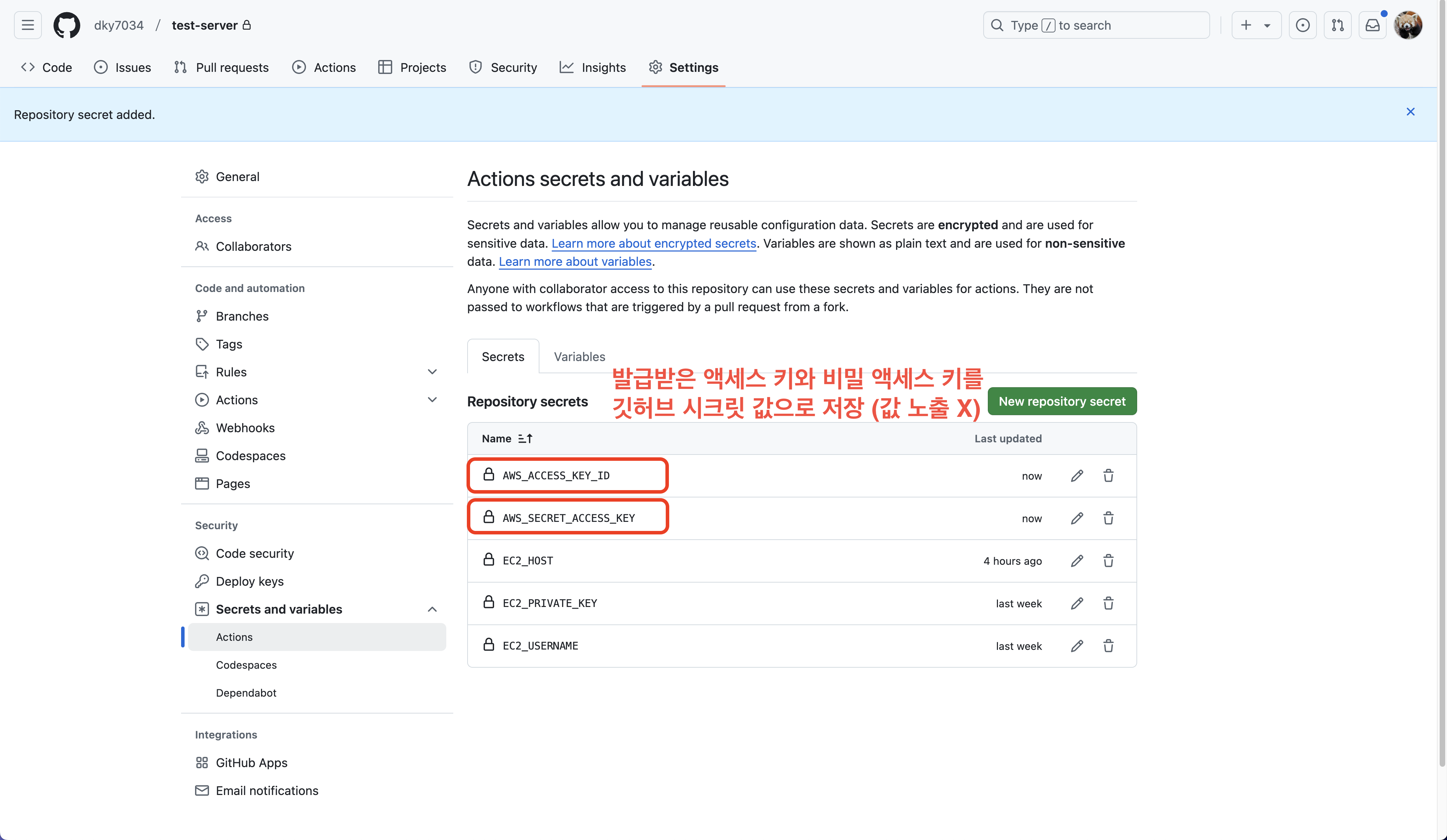The height and width of the screenshot is (840, 1447).
Task: Open Learn more about encrypted secrets link
Action: point(654,243)
